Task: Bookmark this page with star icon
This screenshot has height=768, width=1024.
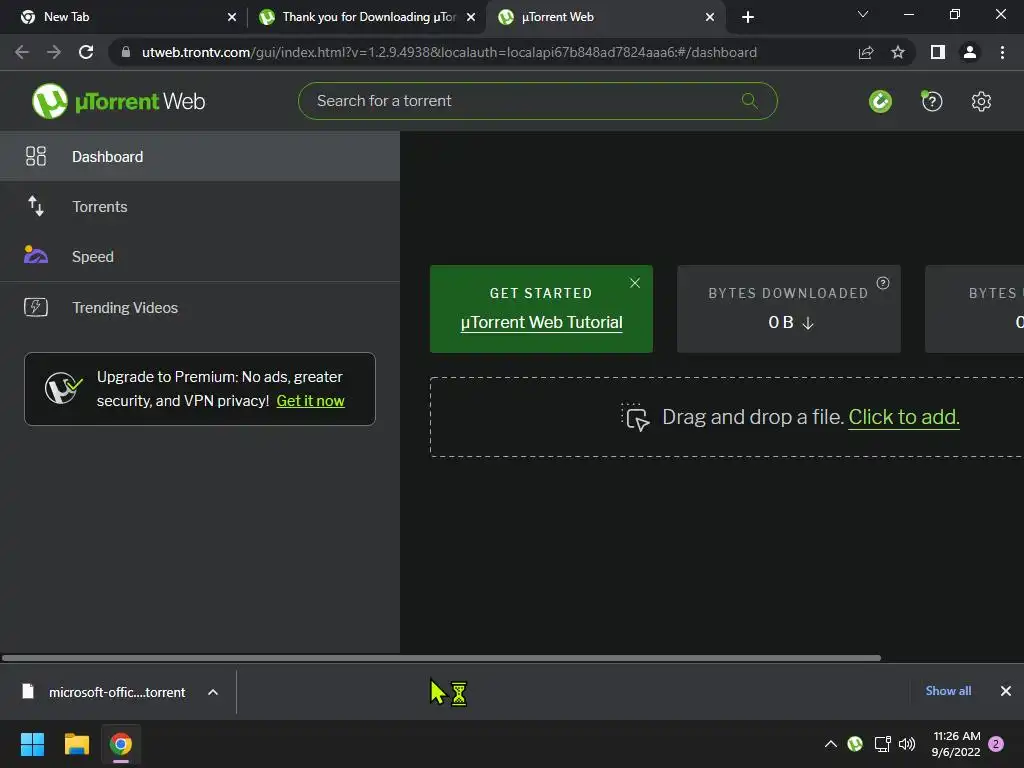Action: [898, 52]
